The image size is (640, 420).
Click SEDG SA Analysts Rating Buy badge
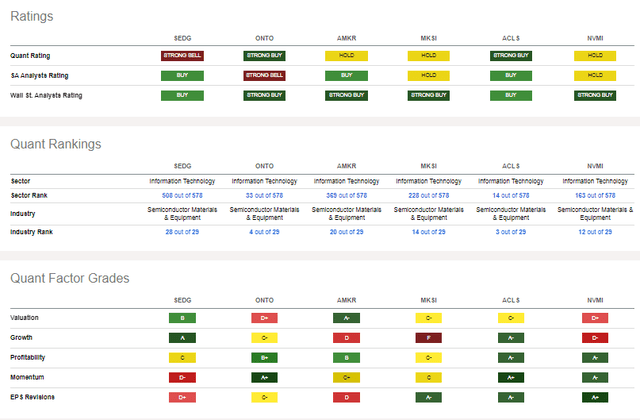(182, 76)
